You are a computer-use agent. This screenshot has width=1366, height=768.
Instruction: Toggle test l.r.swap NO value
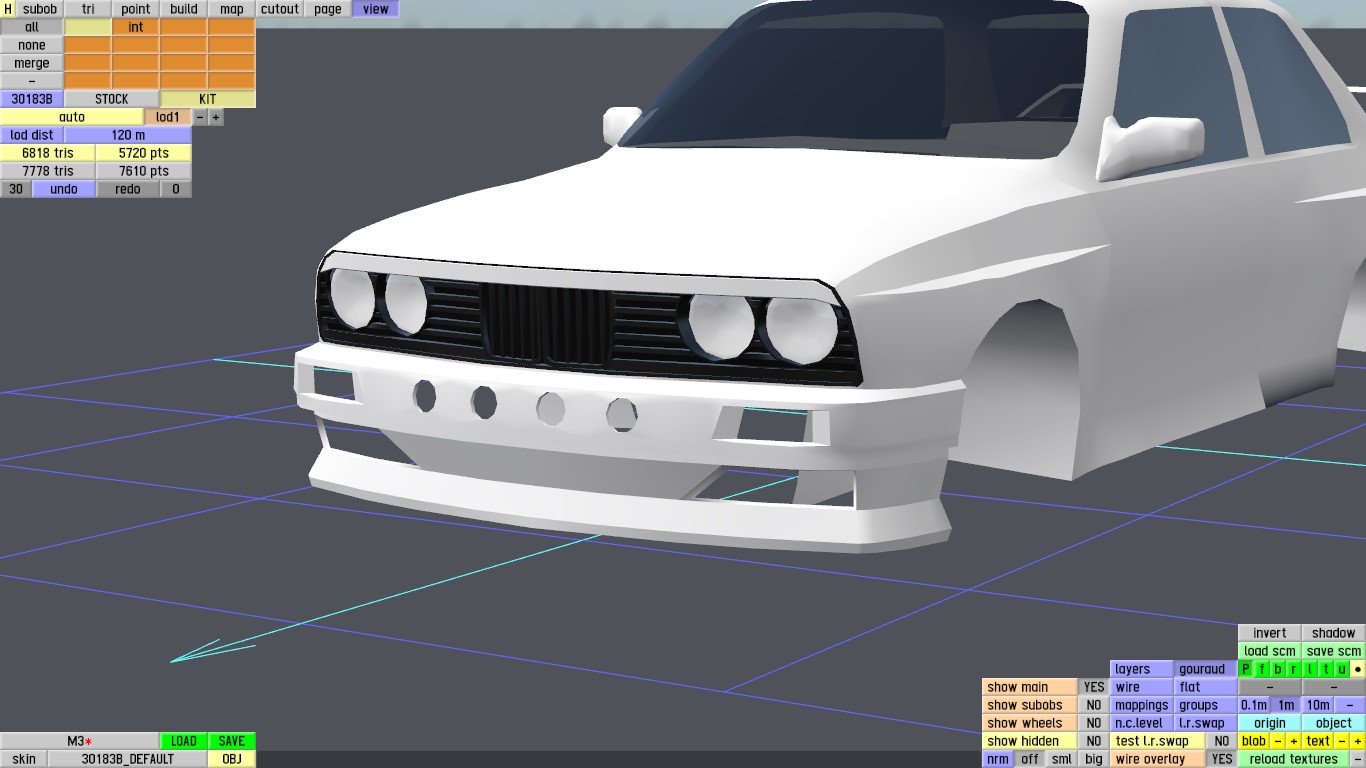click(1222, 741)
